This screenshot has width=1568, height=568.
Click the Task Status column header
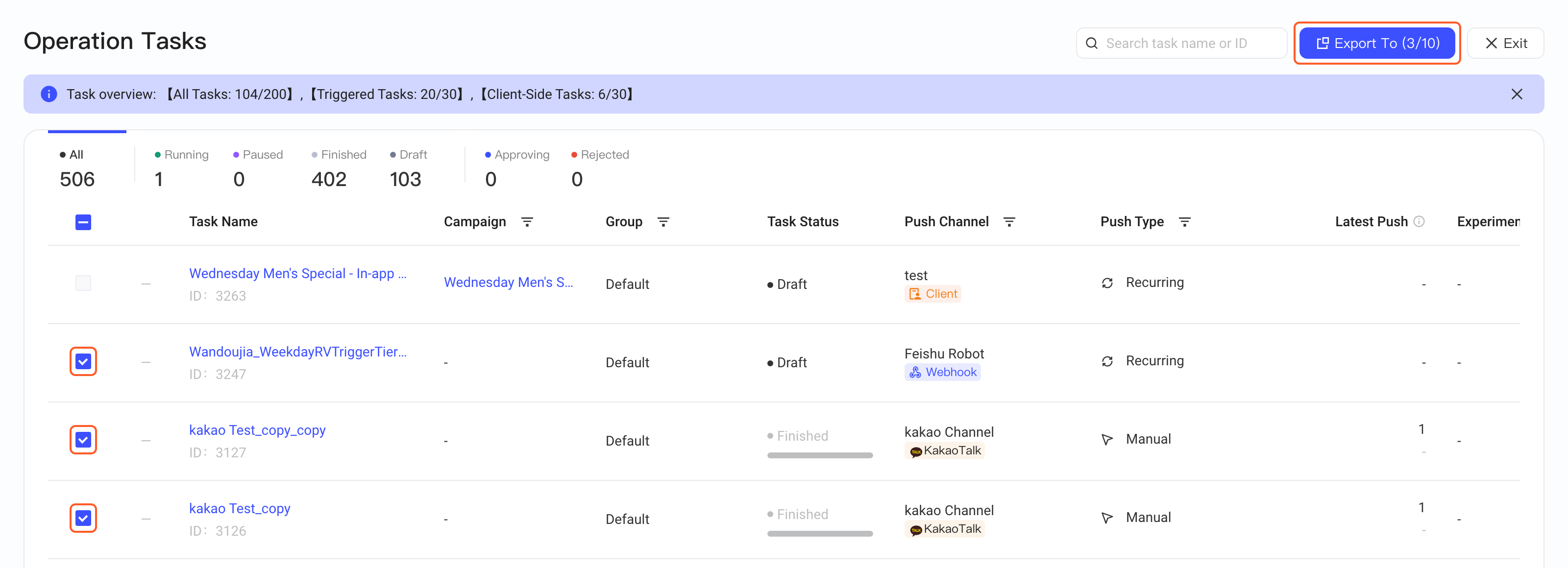click(x=802, y=222)
